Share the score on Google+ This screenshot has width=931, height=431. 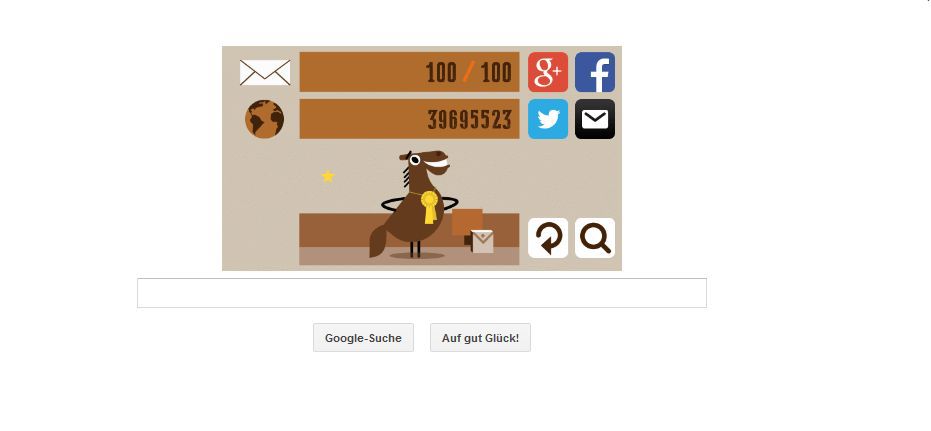[547, 72]
